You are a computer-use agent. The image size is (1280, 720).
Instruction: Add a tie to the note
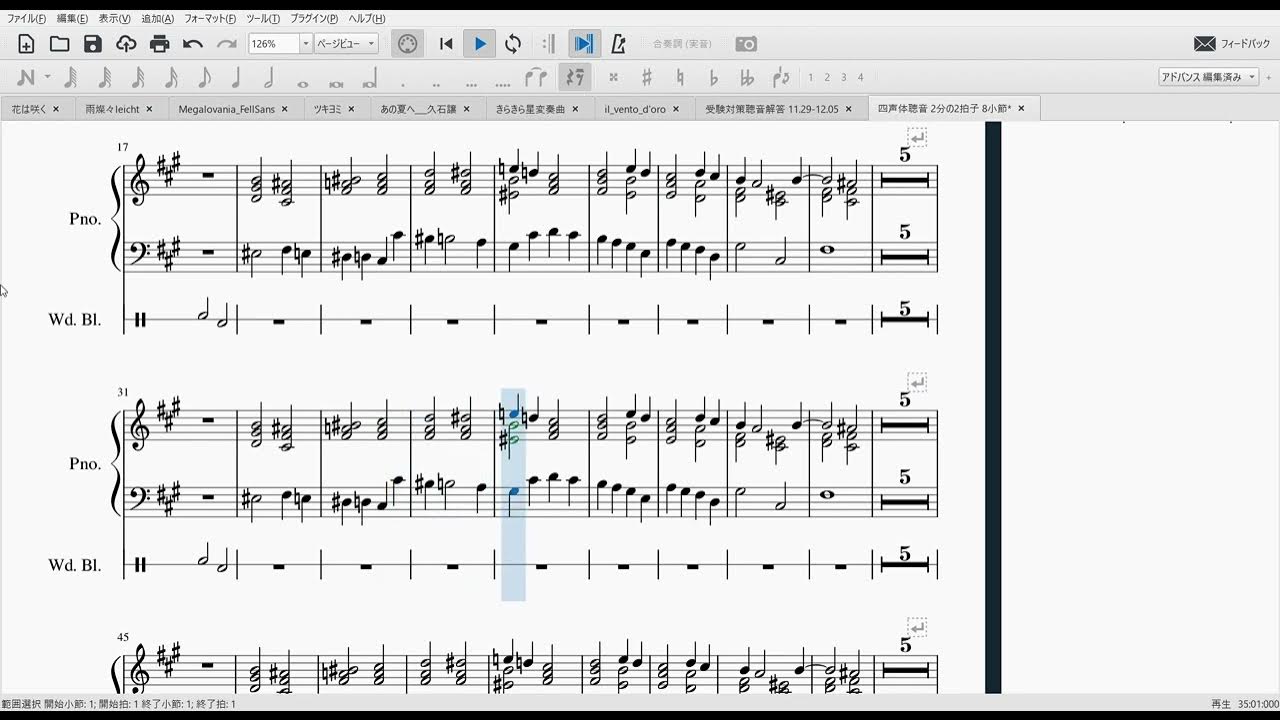[x=537, y=77]
